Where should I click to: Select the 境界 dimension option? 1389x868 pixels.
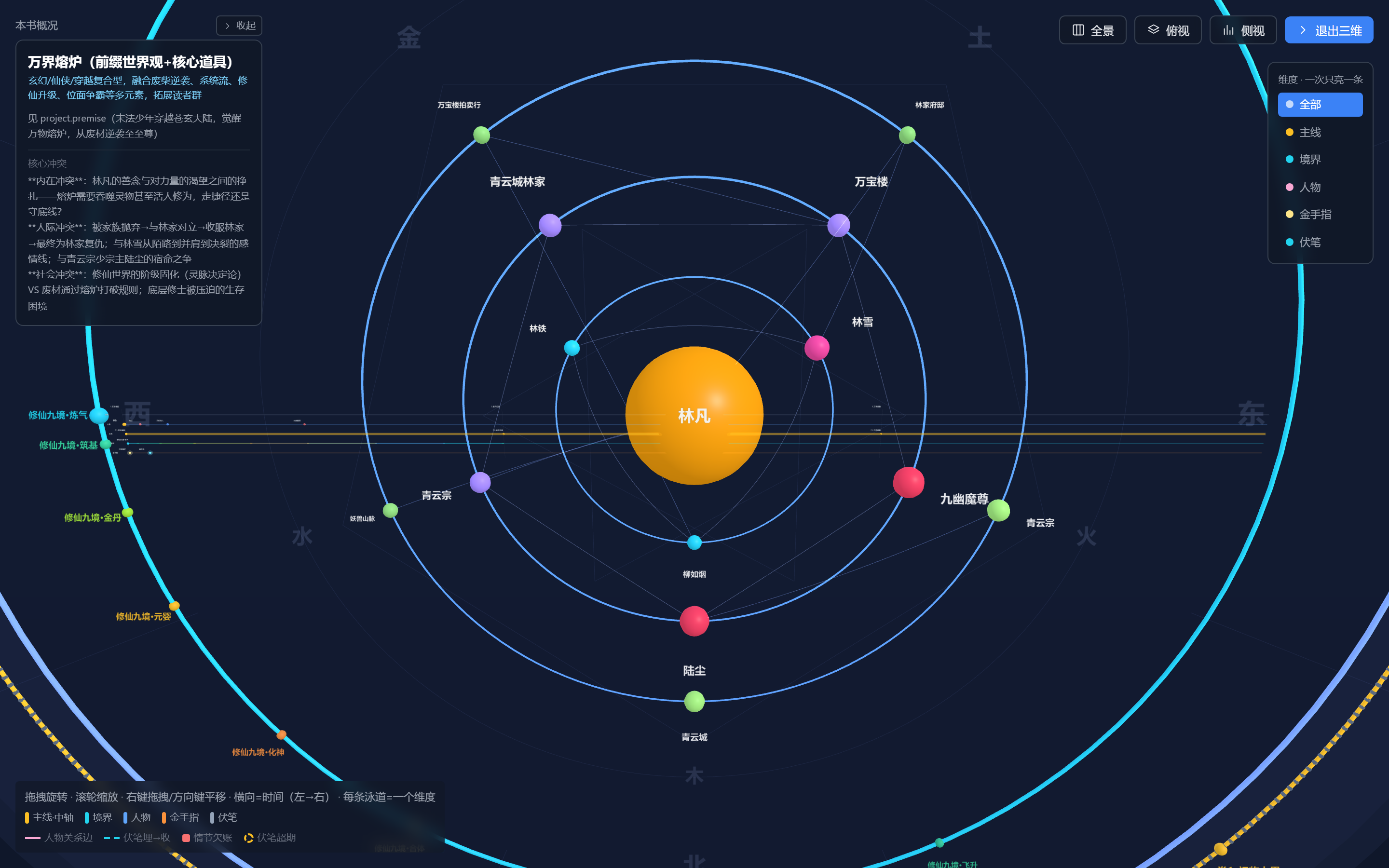point(1320,160)
